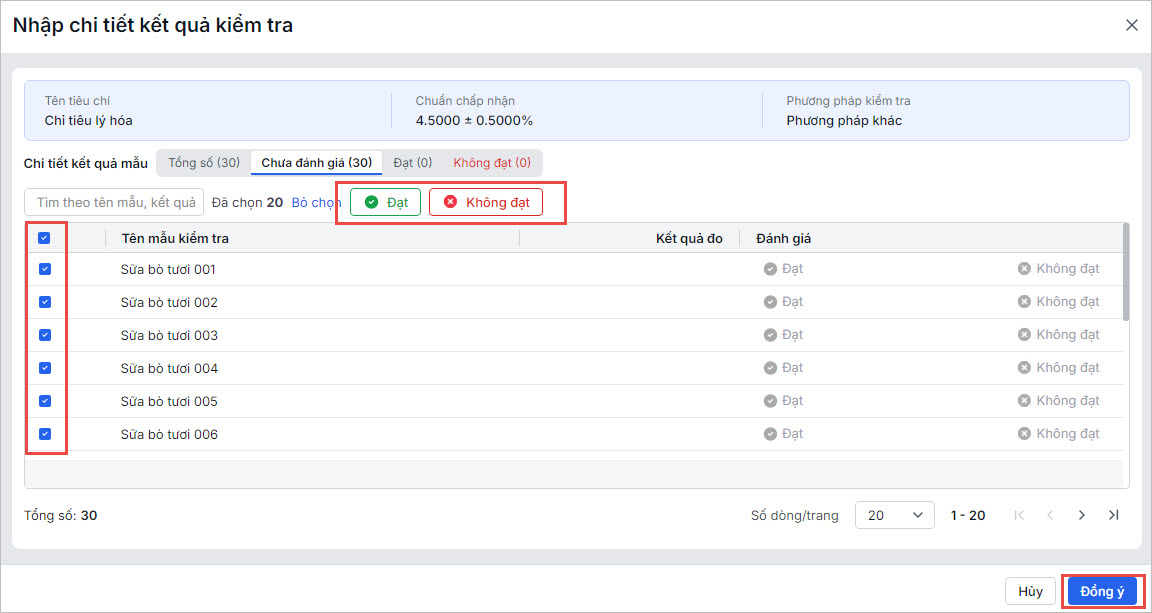Switch to the Đạt (0) tab
The width and height of the screenshot is (1152, 613).
coord(412,162)
